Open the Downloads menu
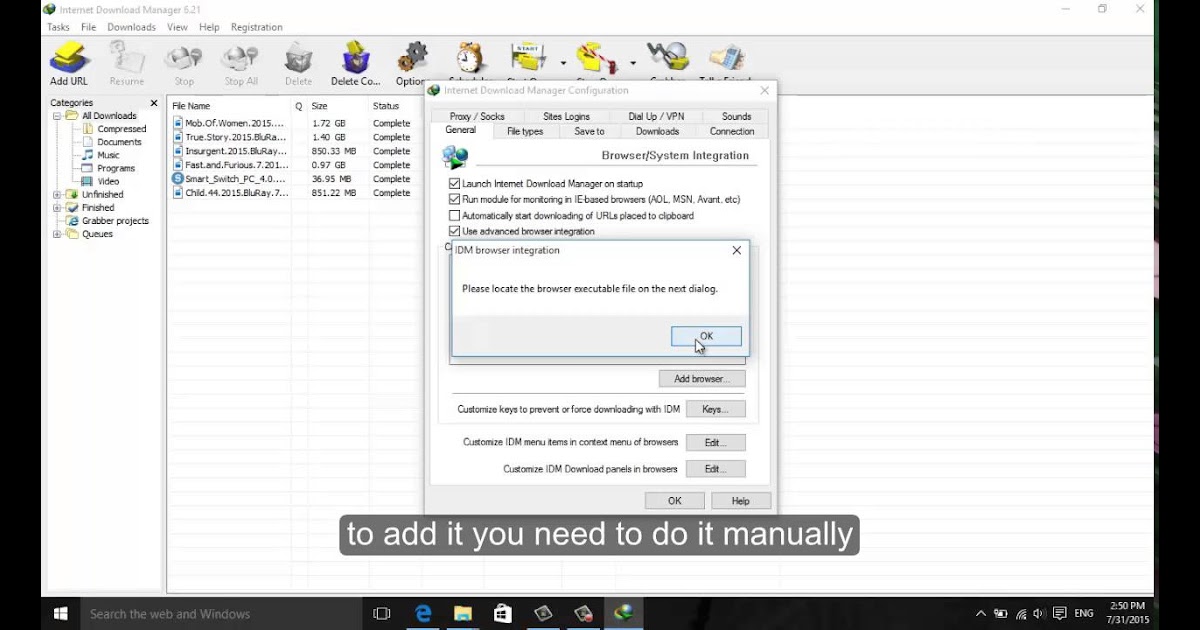Viewport: 1200px width, 630px height. tap(132, 27)
